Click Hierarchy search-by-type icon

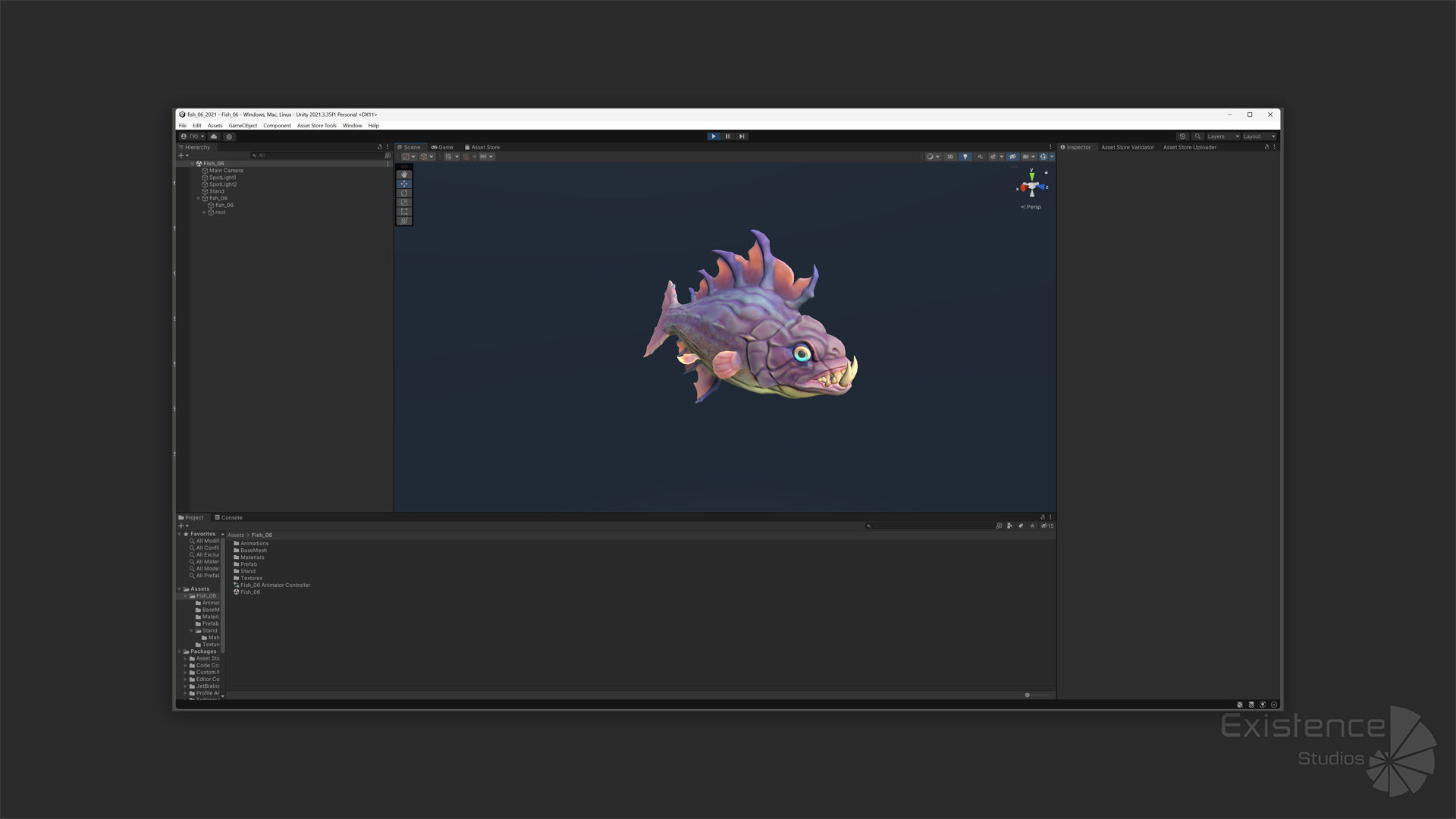pyautogui.click(x=388, y=155)
